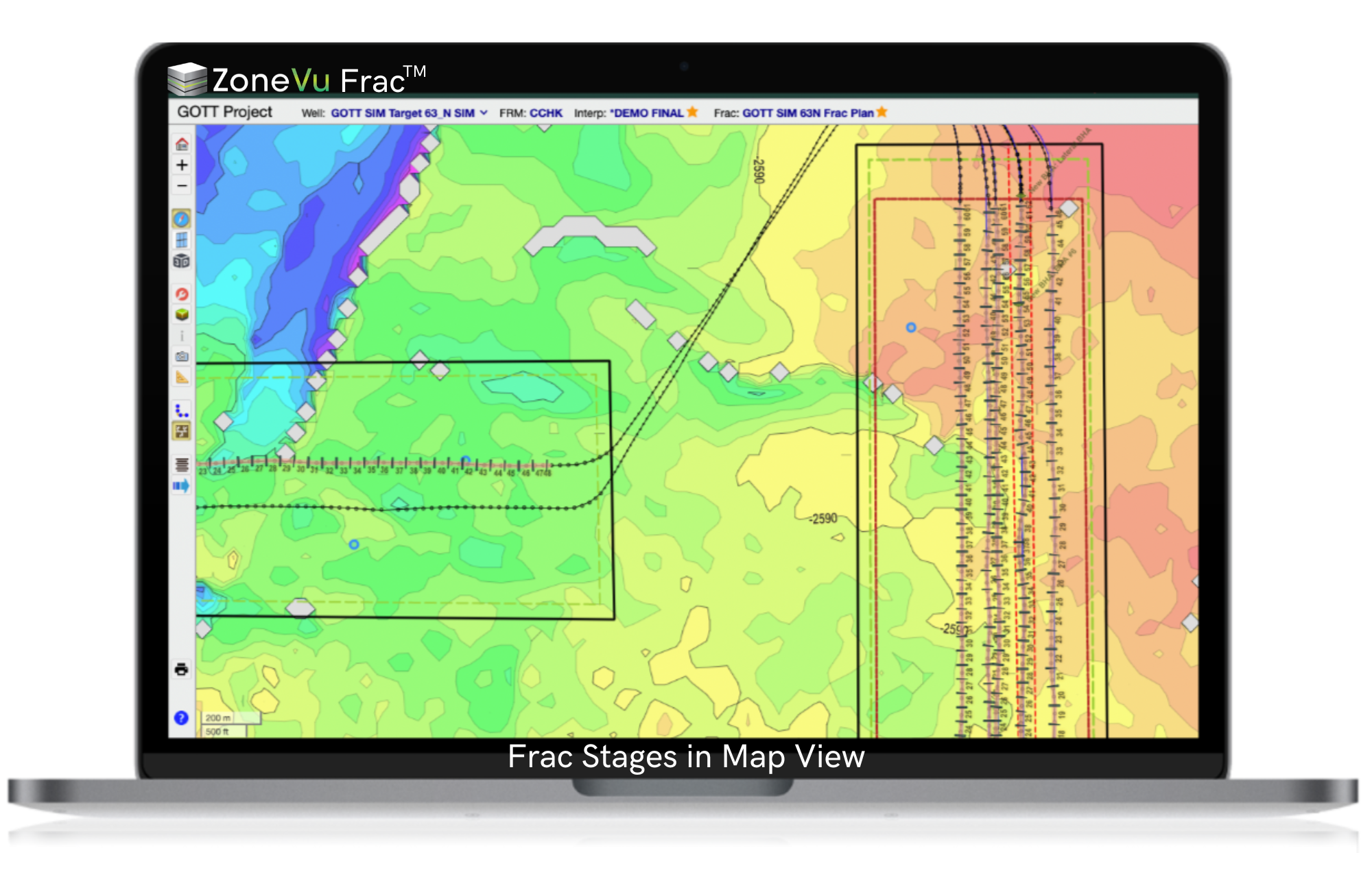Zoom in with the plus button
Screen dimensions: 1372x888
click(182, 165)
